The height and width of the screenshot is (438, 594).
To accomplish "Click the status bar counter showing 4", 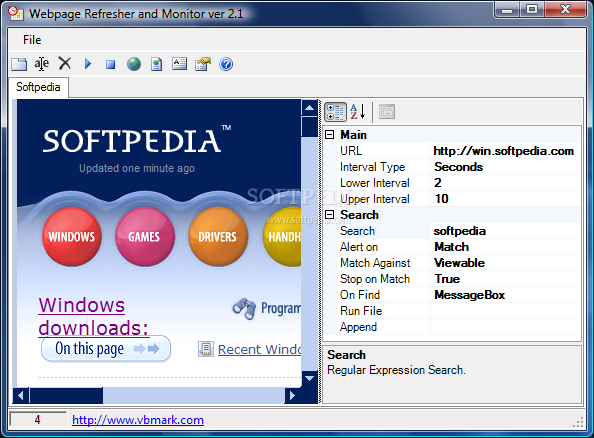I will click(x=38, y=419).
